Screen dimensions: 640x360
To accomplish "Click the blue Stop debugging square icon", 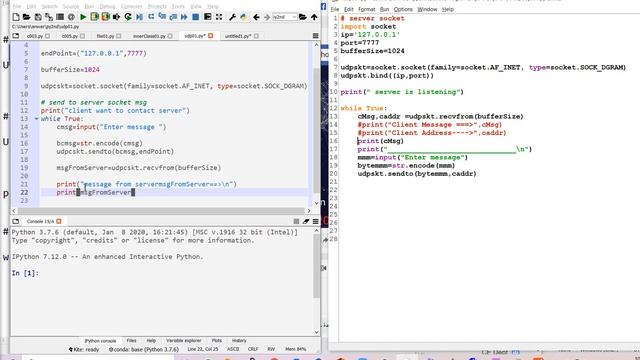I will pyautogui.click(x=196, y=17).
